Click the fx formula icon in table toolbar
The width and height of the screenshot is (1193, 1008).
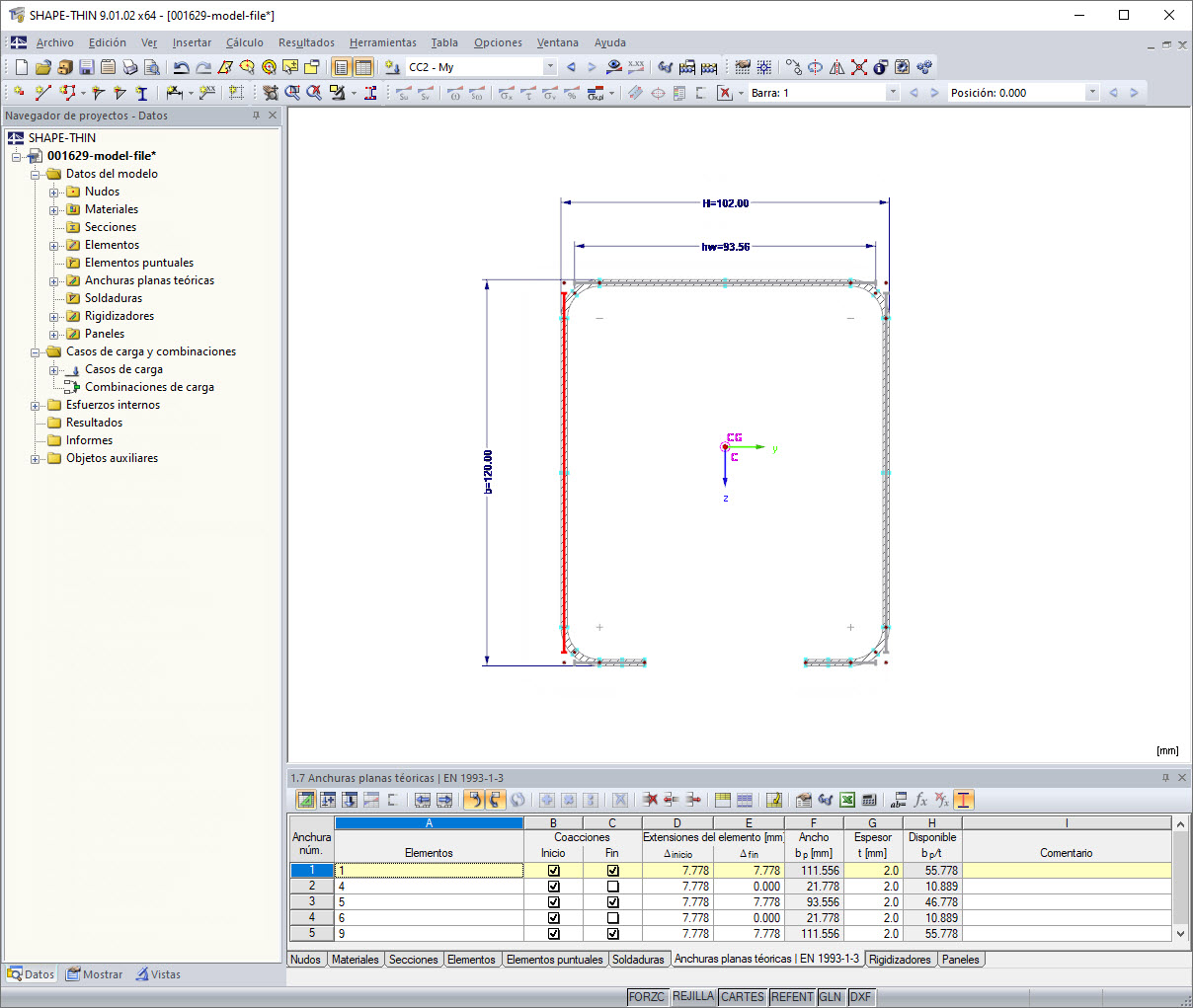point(920,800)
